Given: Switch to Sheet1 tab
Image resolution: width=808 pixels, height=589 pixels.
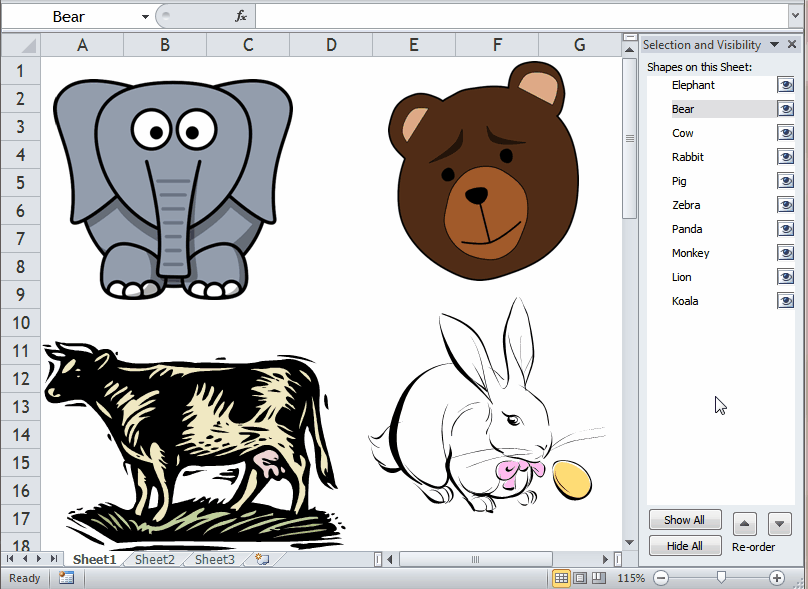Looking at the screenshot, I should pyautogui.click(x=94, y=559).
